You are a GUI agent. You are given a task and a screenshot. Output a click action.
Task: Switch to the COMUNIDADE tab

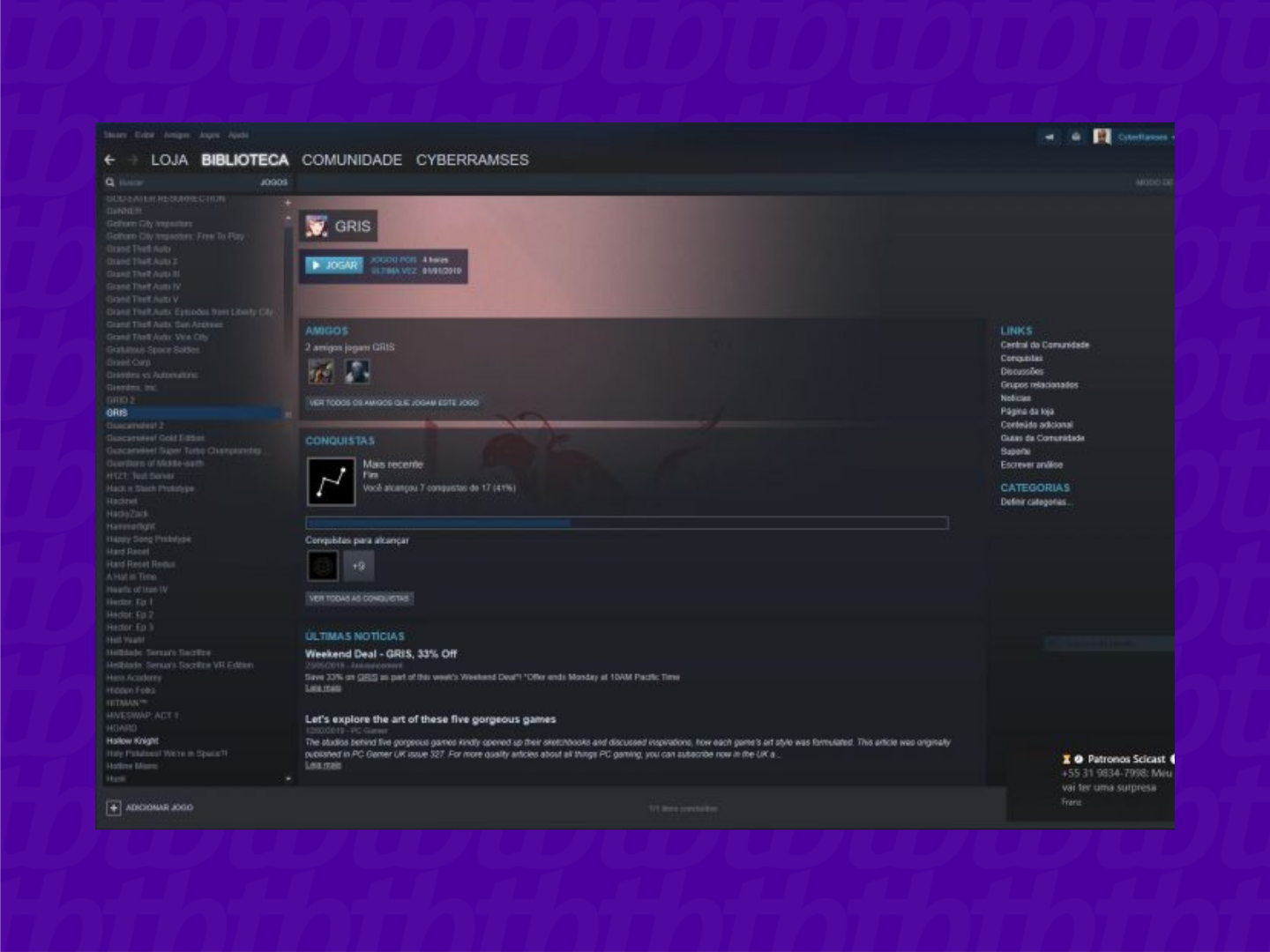[352, 160]
